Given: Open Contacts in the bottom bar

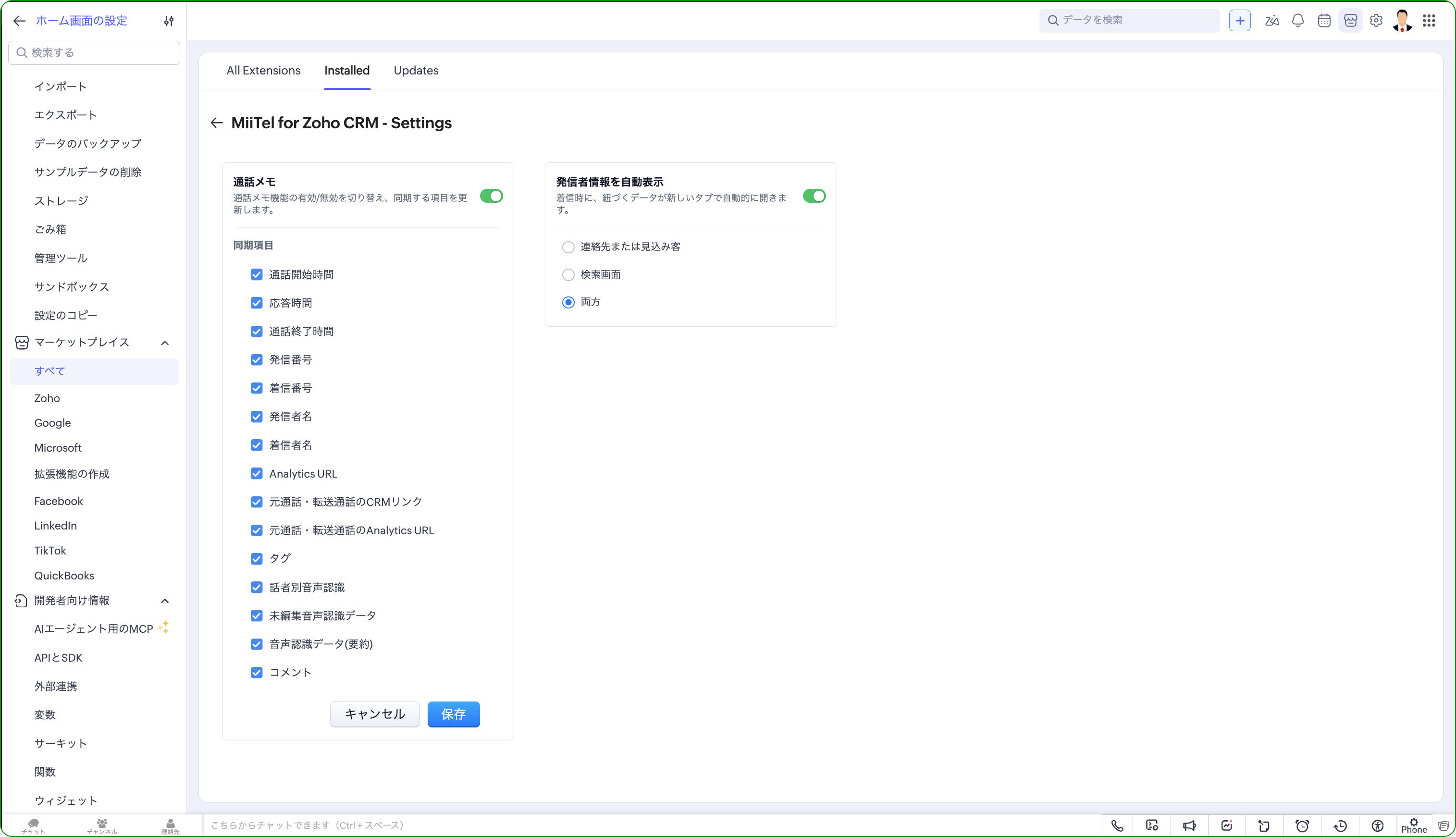Looking at the screenshot, I should pos(170,826).
